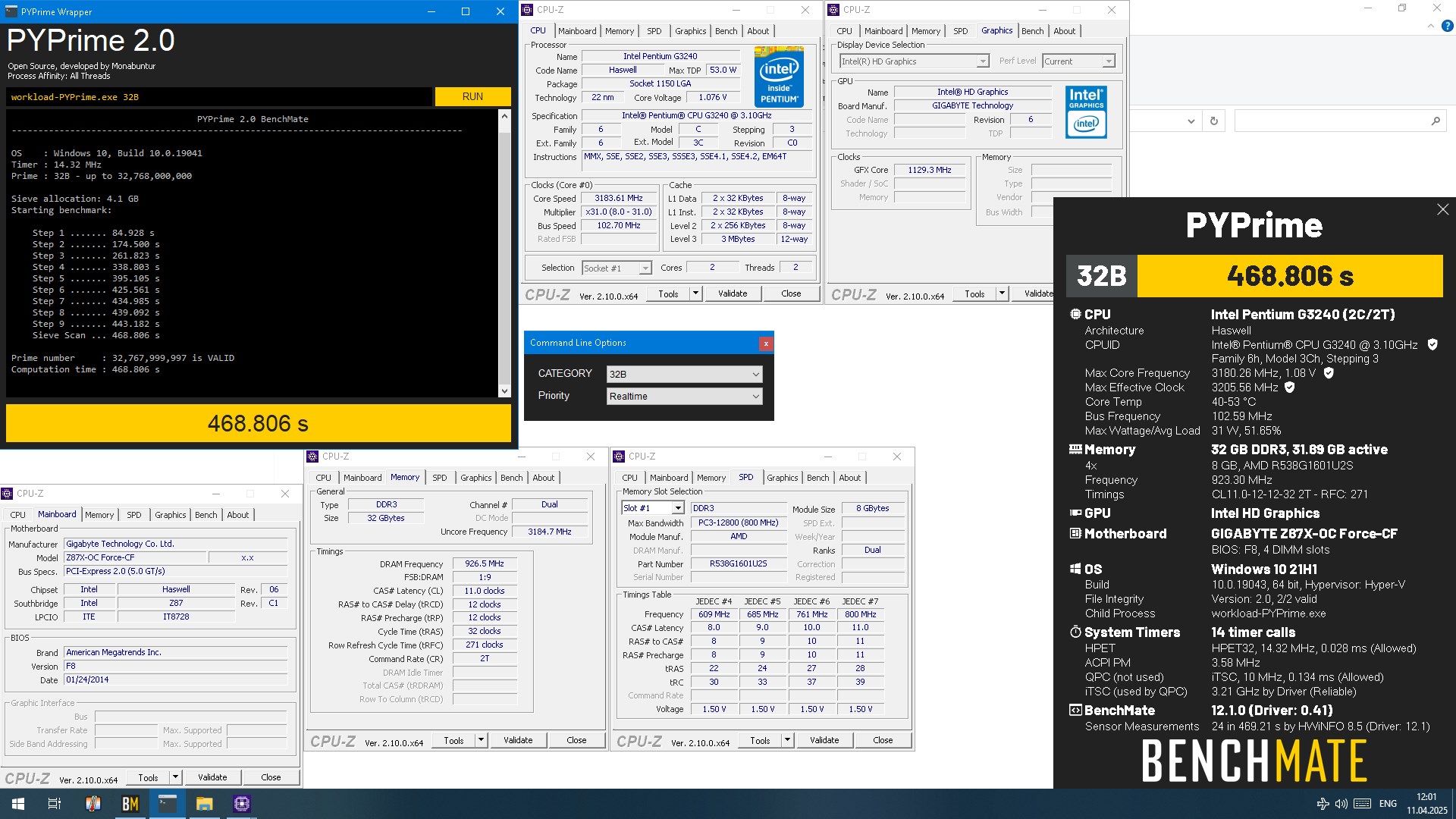Click the CPU section icon in BenchMate
Viewport: 1456px width, 819px height.
click(1075, 314)
